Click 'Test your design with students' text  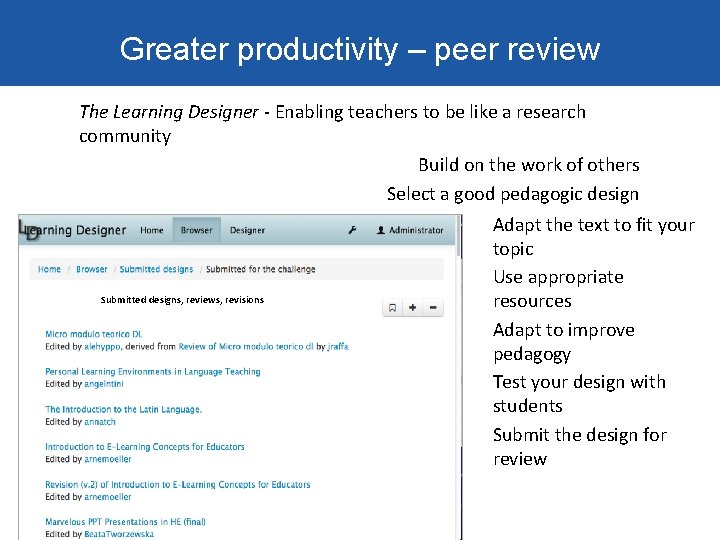point(579,394)
